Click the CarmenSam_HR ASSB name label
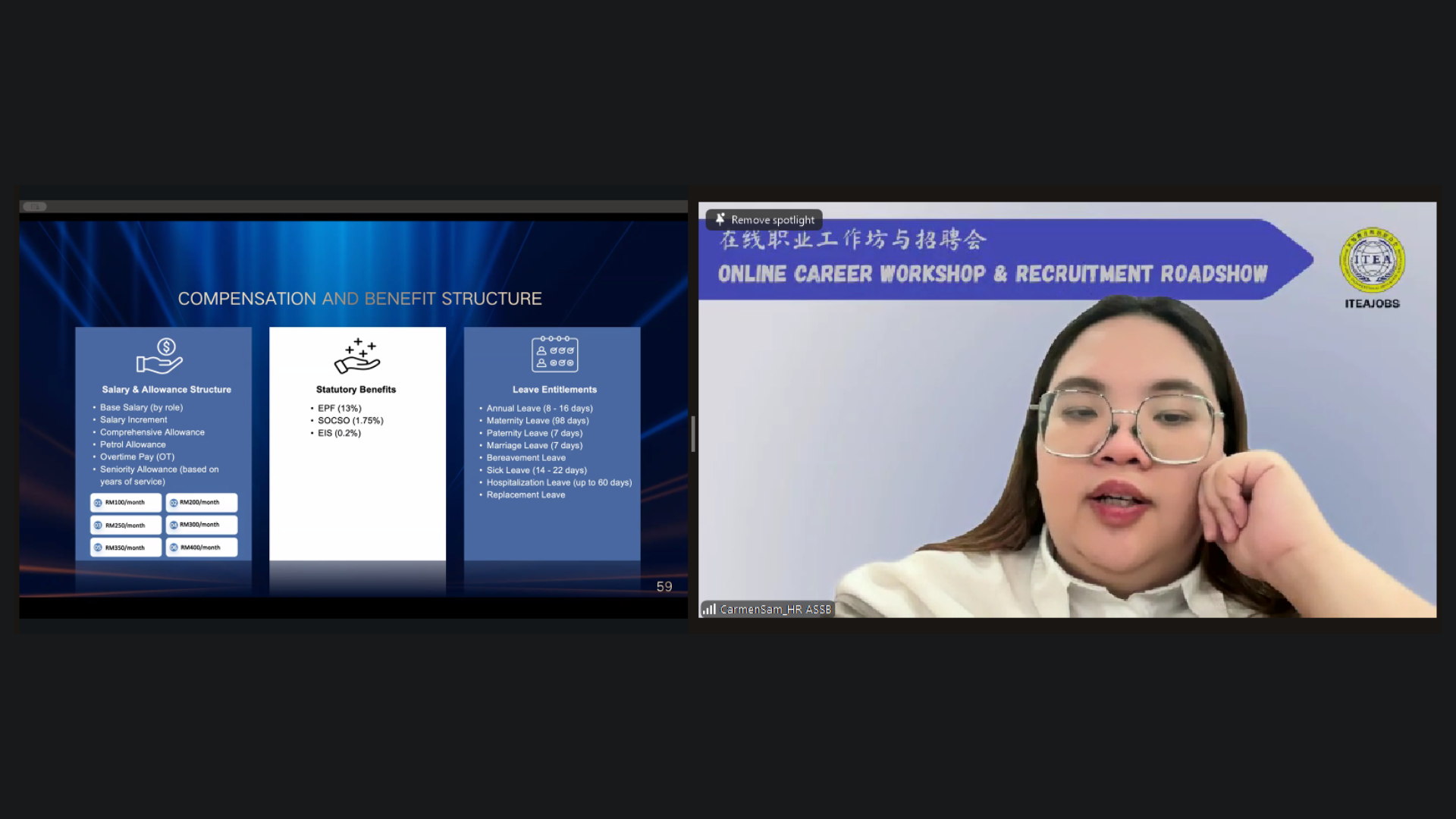The height and width of the screenshot is (819, 1456). pyautogui.click(x=775, y=609)
